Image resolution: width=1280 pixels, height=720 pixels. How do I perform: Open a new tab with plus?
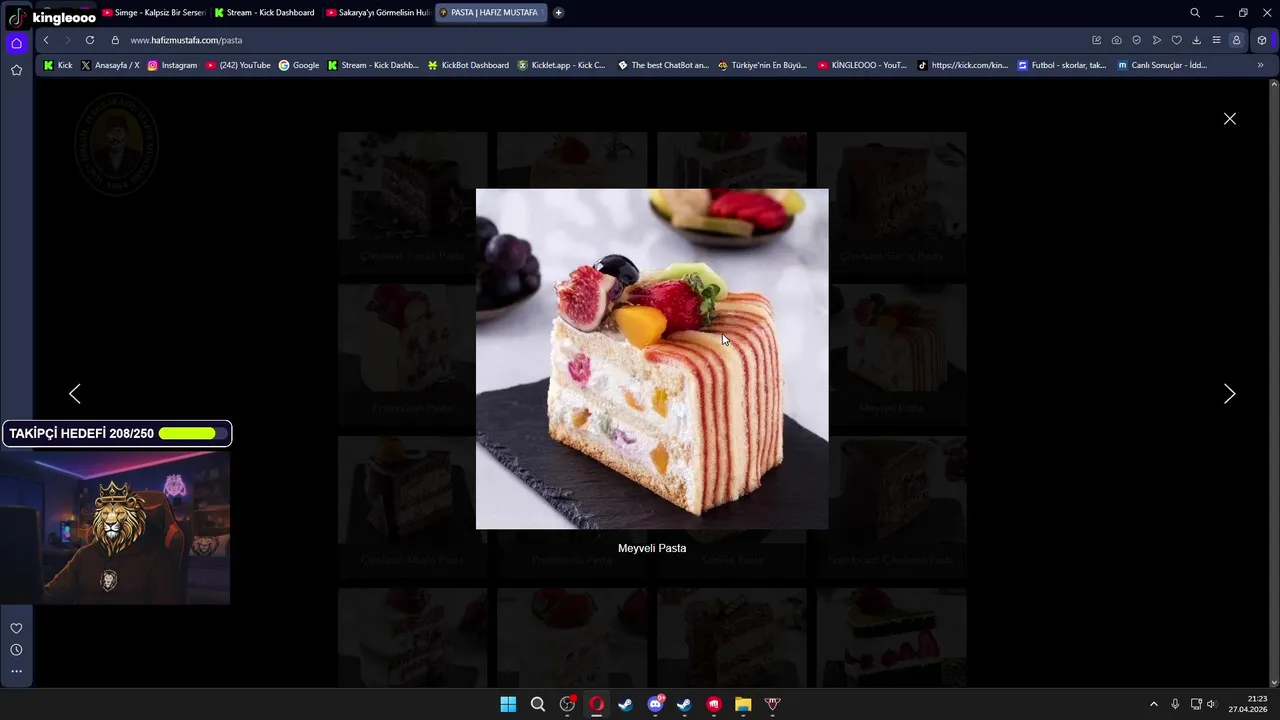tap(558, 13)
